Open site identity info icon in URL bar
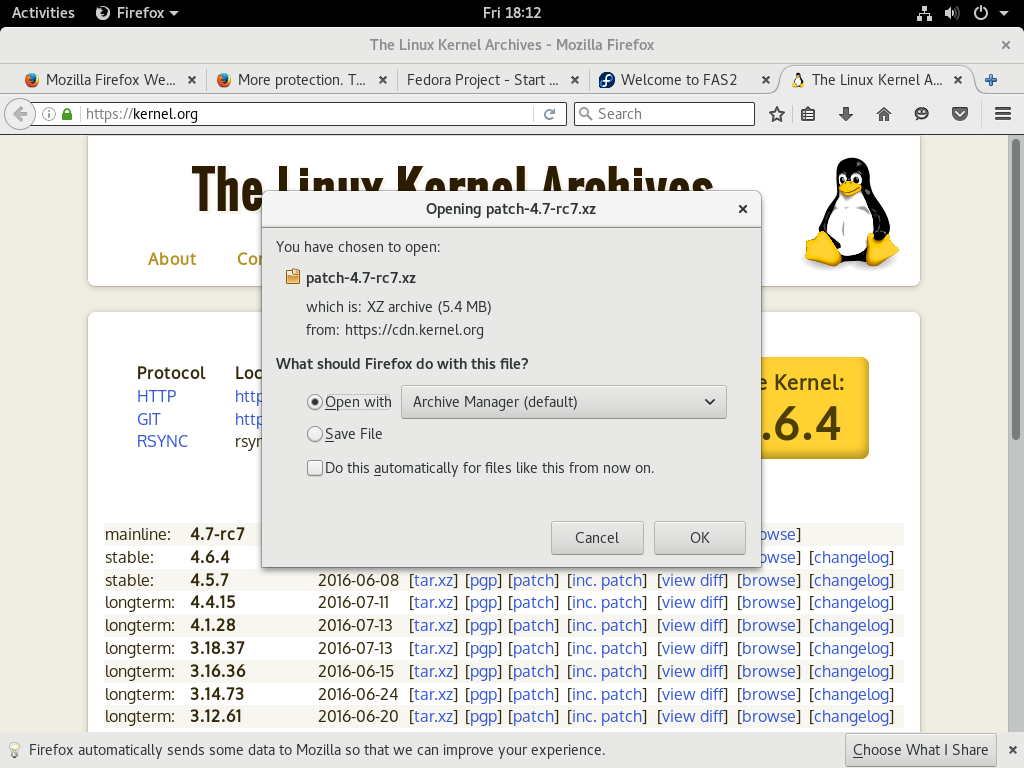The height and width of the screenshot is (768, 1024). point(49,114)
